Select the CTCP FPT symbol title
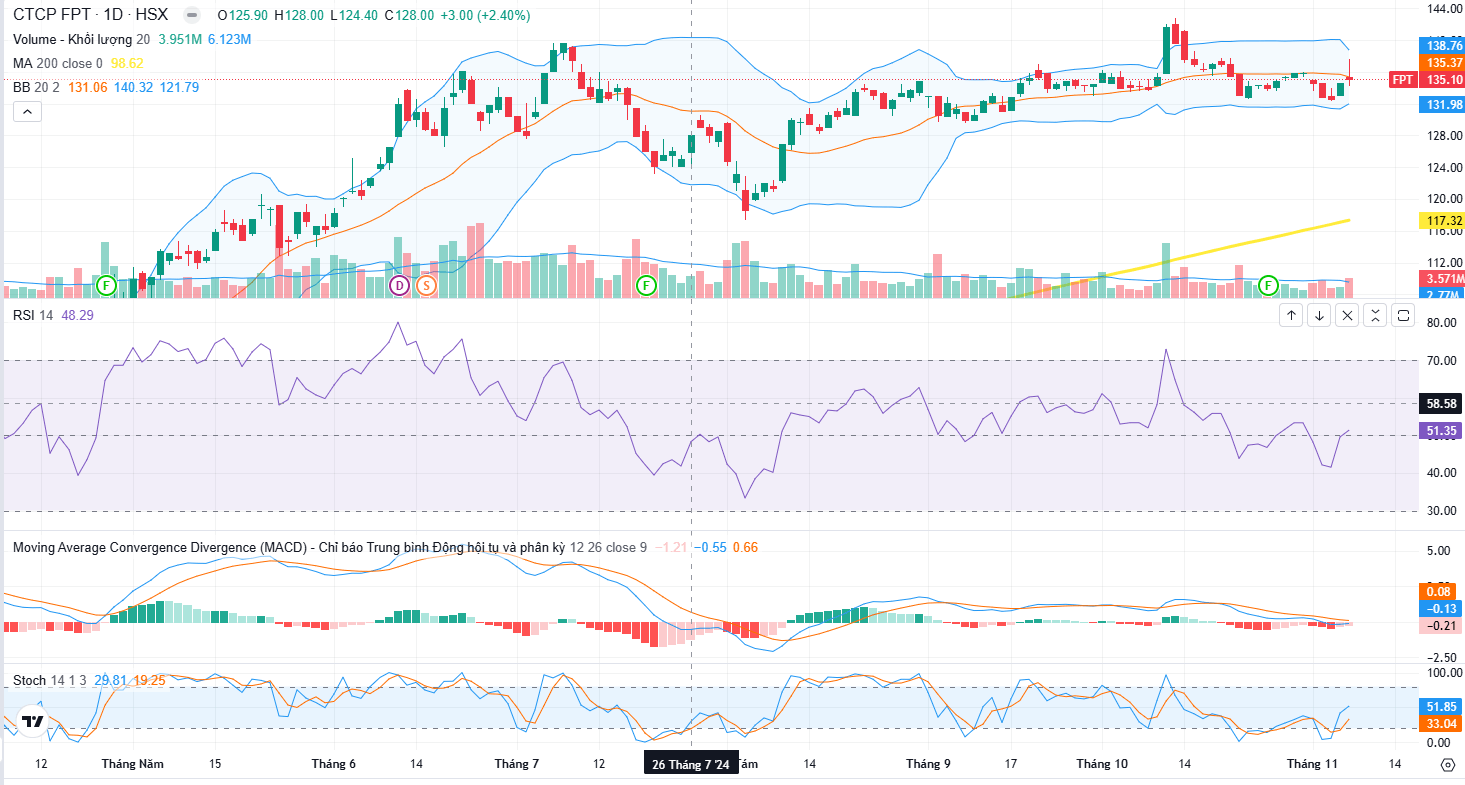Image resolution: width=1465 pixels, height=785 pixels. [90, 15]
